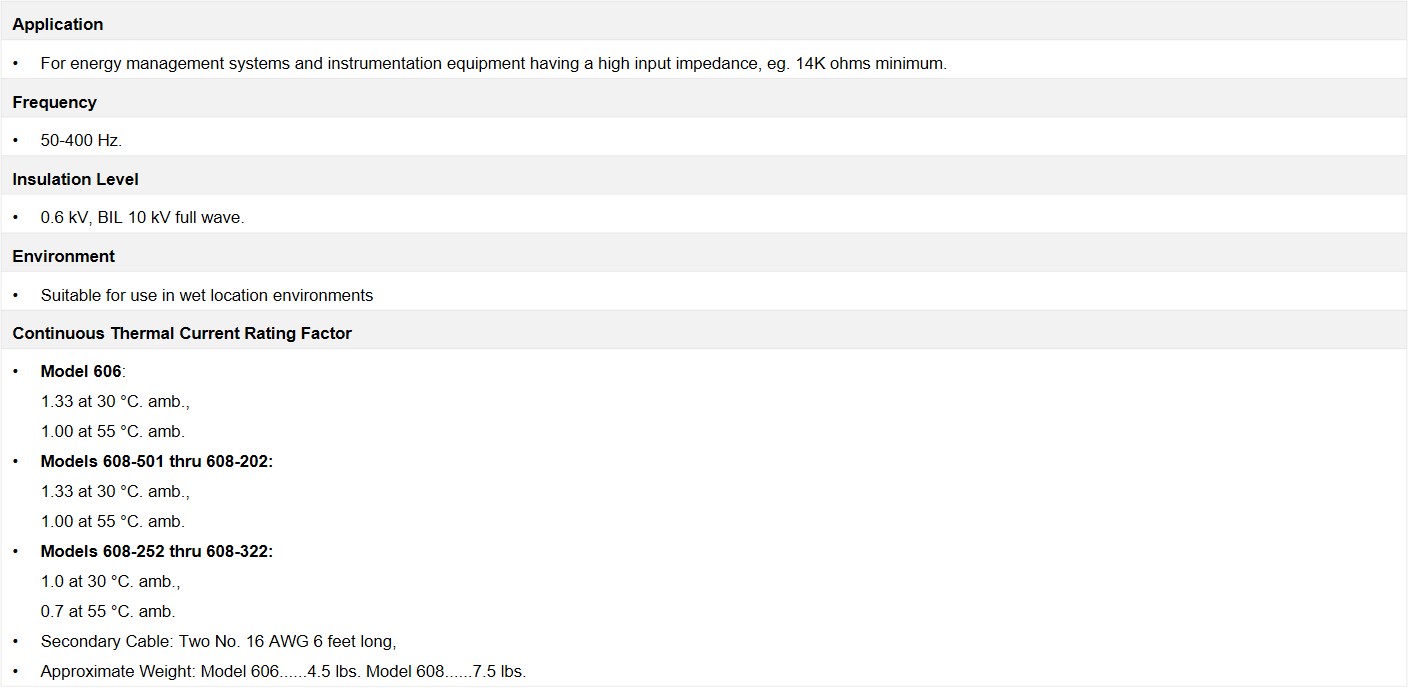Screen dimensions: 1408x692
Task: Click the 0.6 kV BIL insulation text
Action: tap(142, 218)
